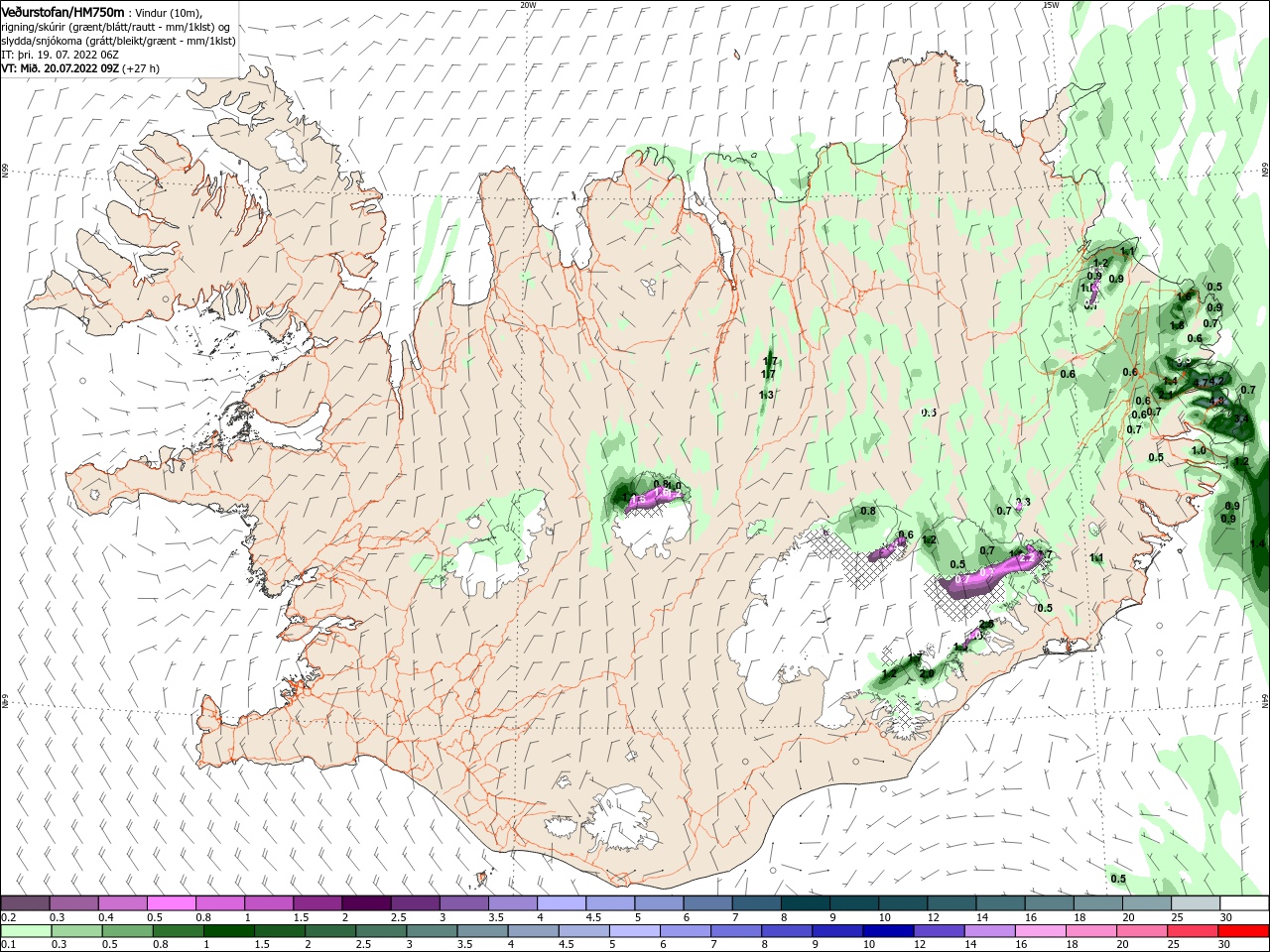1270x952 pixels.
Task: Click the Veðurstofan/HM750m title text
Action: click(x=63, y=11)
